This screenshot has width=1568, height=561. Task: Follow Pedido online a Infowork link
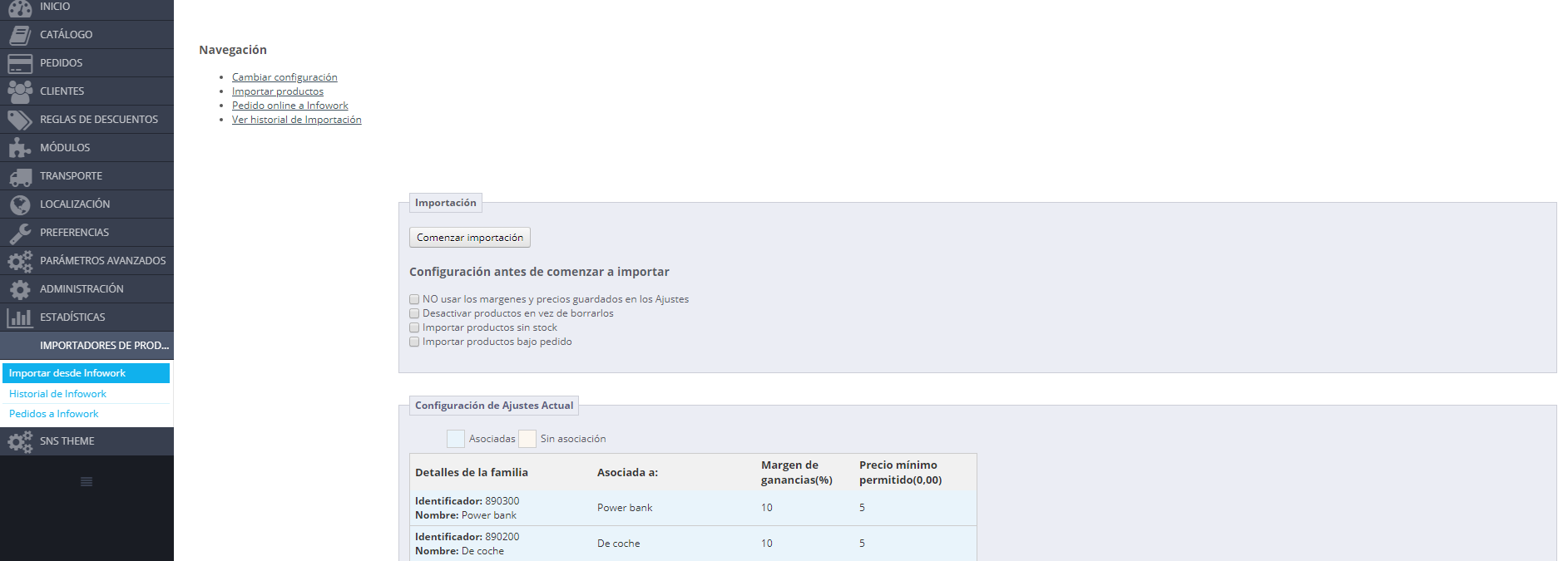[x=290, y=106]
